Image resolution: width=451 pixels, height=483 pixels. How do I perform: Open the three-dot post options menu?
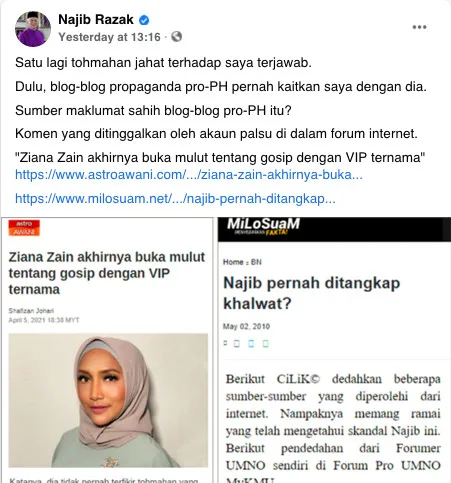(x=419, y=27)
